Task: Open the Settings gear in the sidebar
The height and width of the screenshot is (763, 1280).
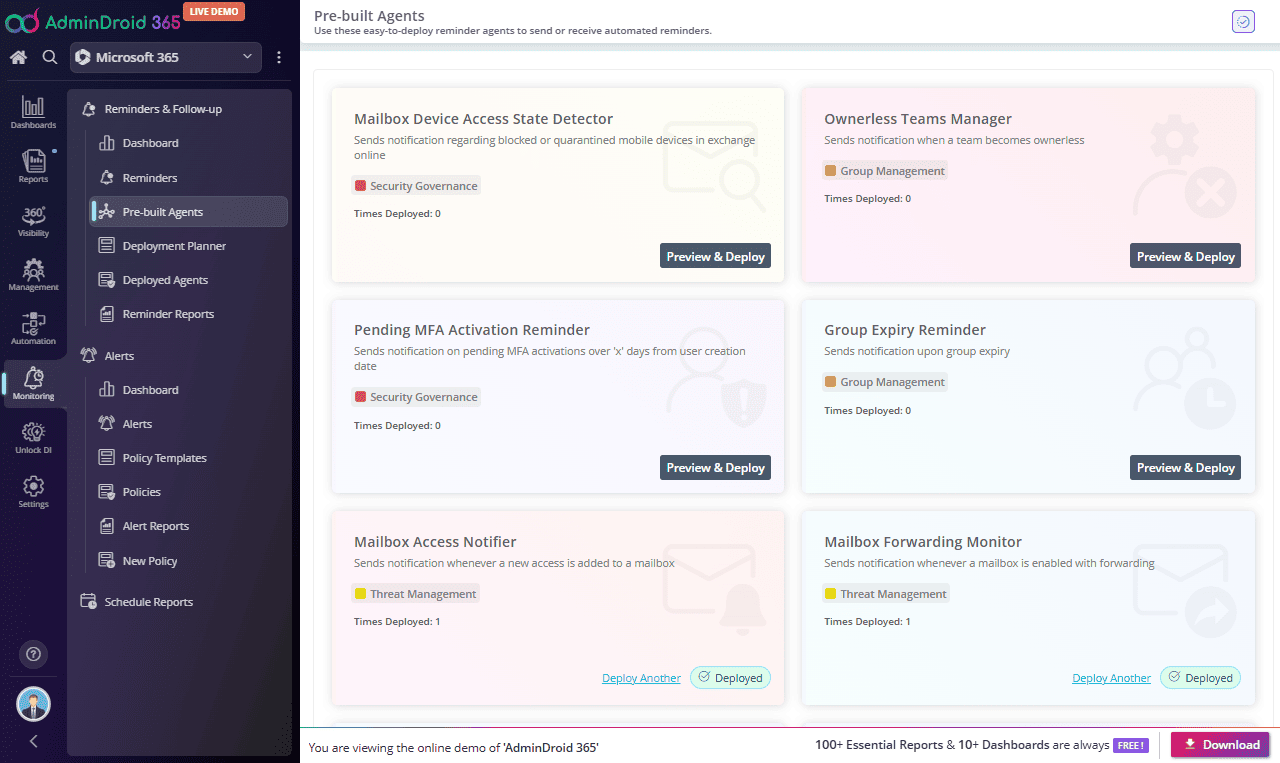Action: pyautogui.click(x=33, y=491)
